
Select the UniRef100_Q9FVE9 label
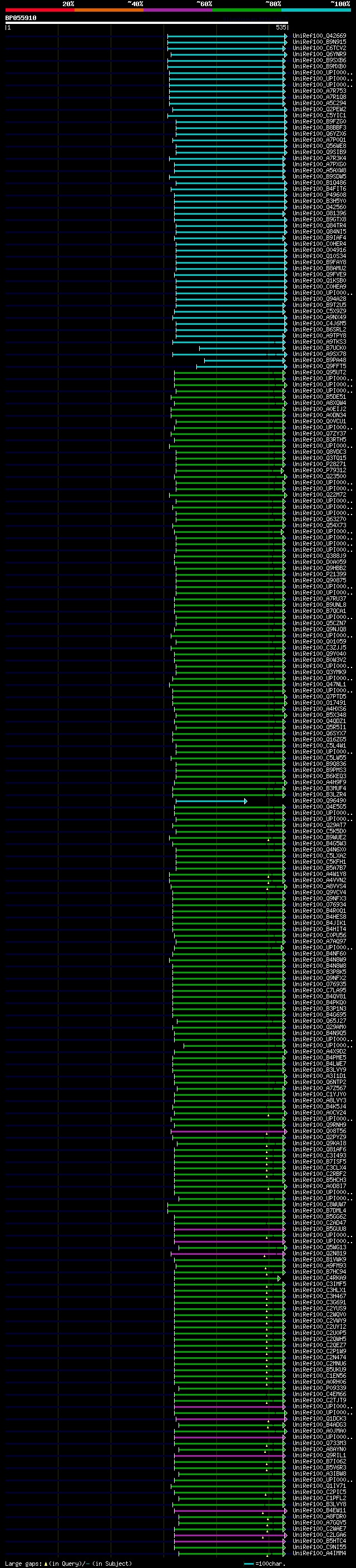[319, 275]
